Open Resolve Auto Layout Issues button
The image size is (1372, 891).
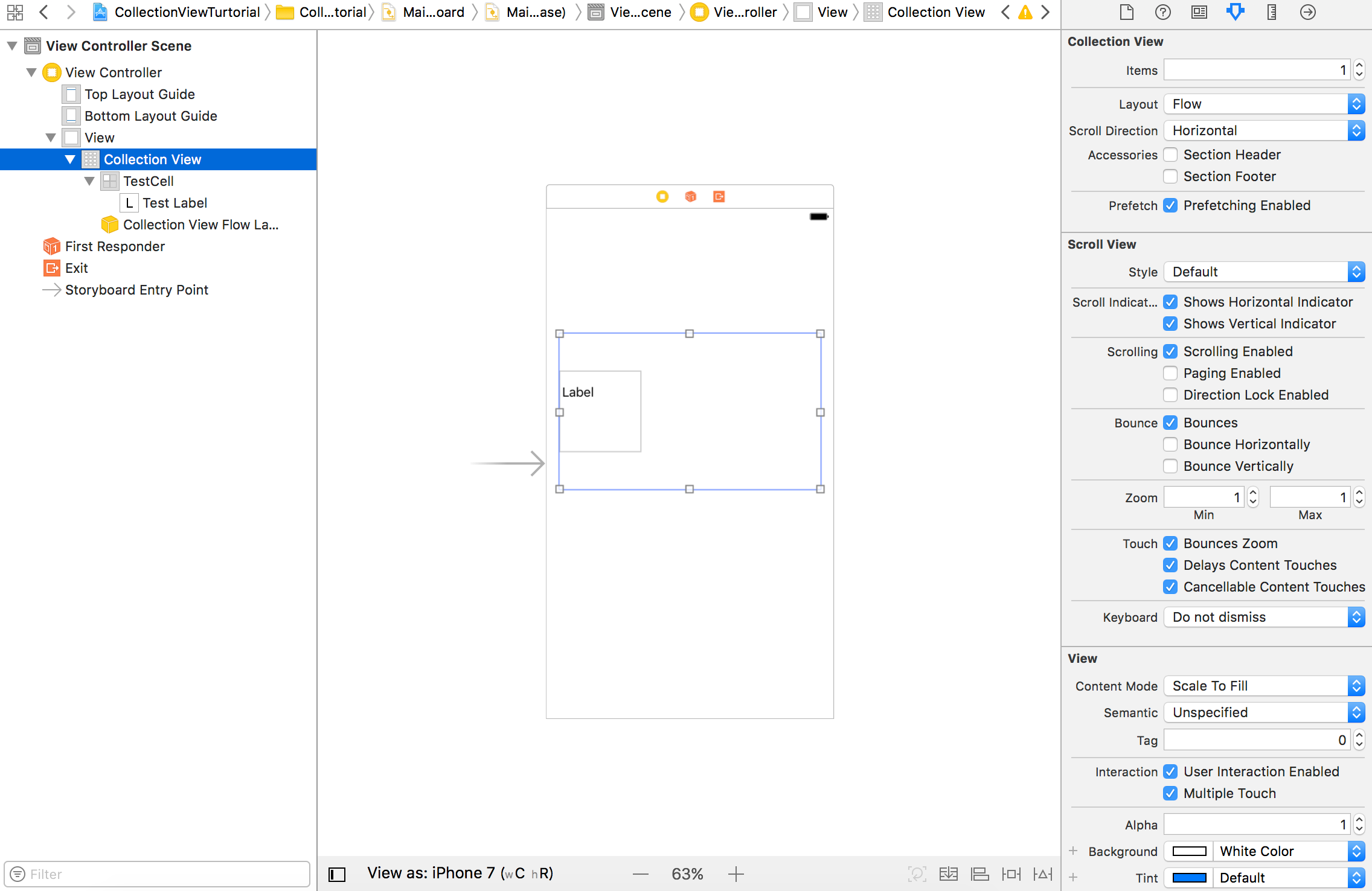tap(1042, 874)
